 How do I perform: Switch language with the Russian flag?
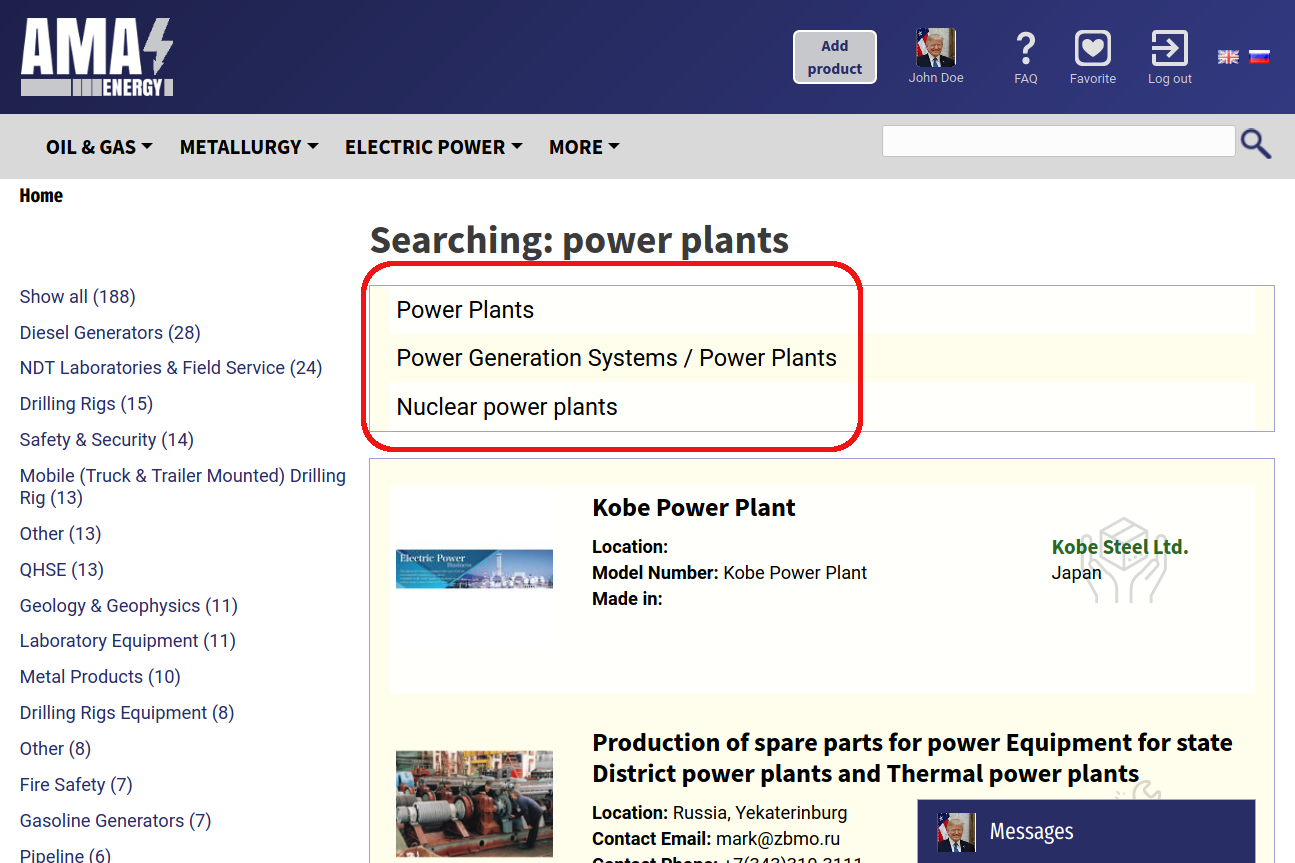click(x=1259, y=57)
